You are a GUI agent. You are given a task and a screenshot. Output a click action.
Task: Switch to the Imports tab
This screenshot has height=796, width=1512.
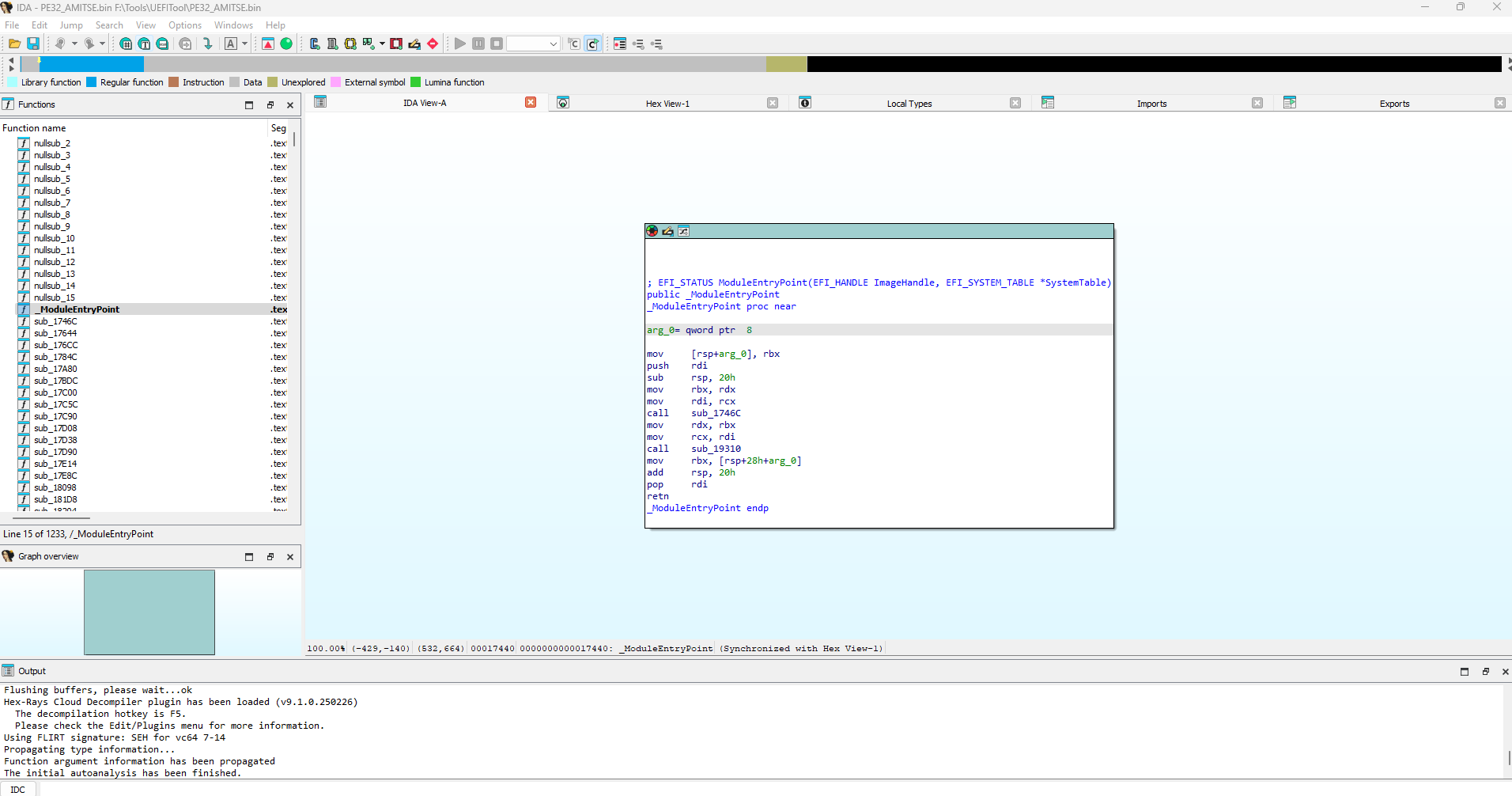(1151, 104)
